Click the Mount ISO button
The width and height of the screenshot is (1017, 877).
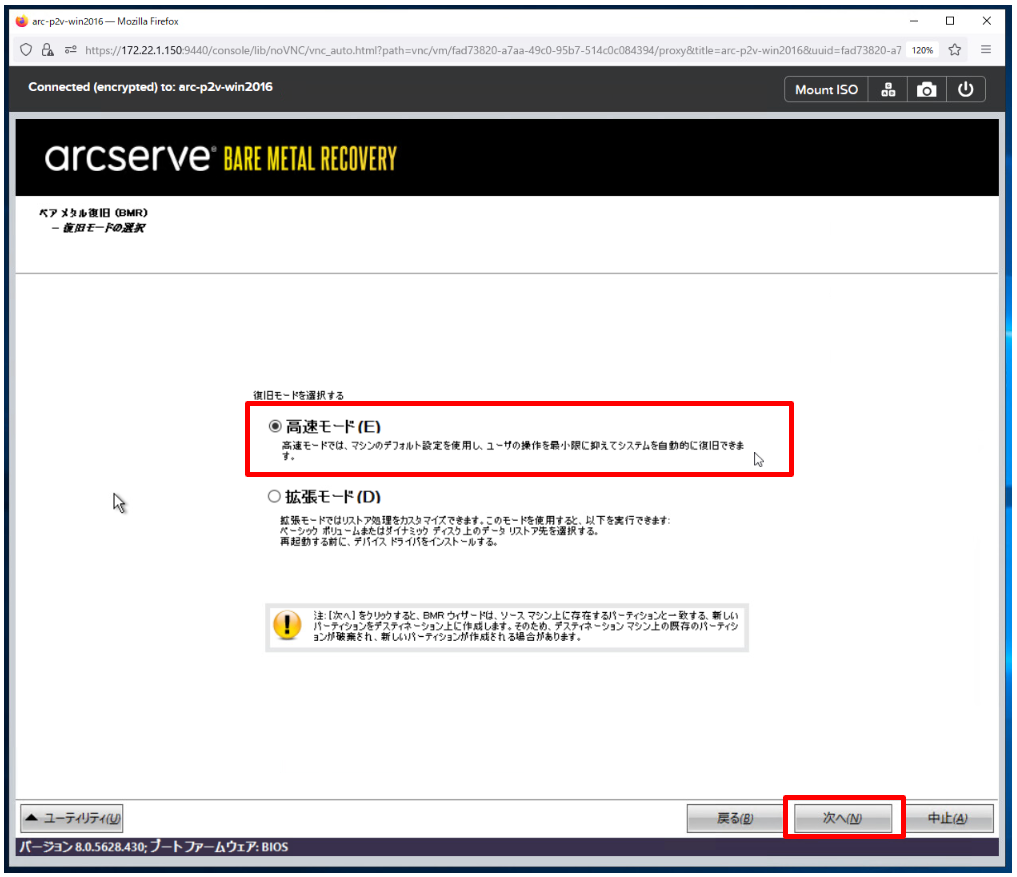point(826,90)
